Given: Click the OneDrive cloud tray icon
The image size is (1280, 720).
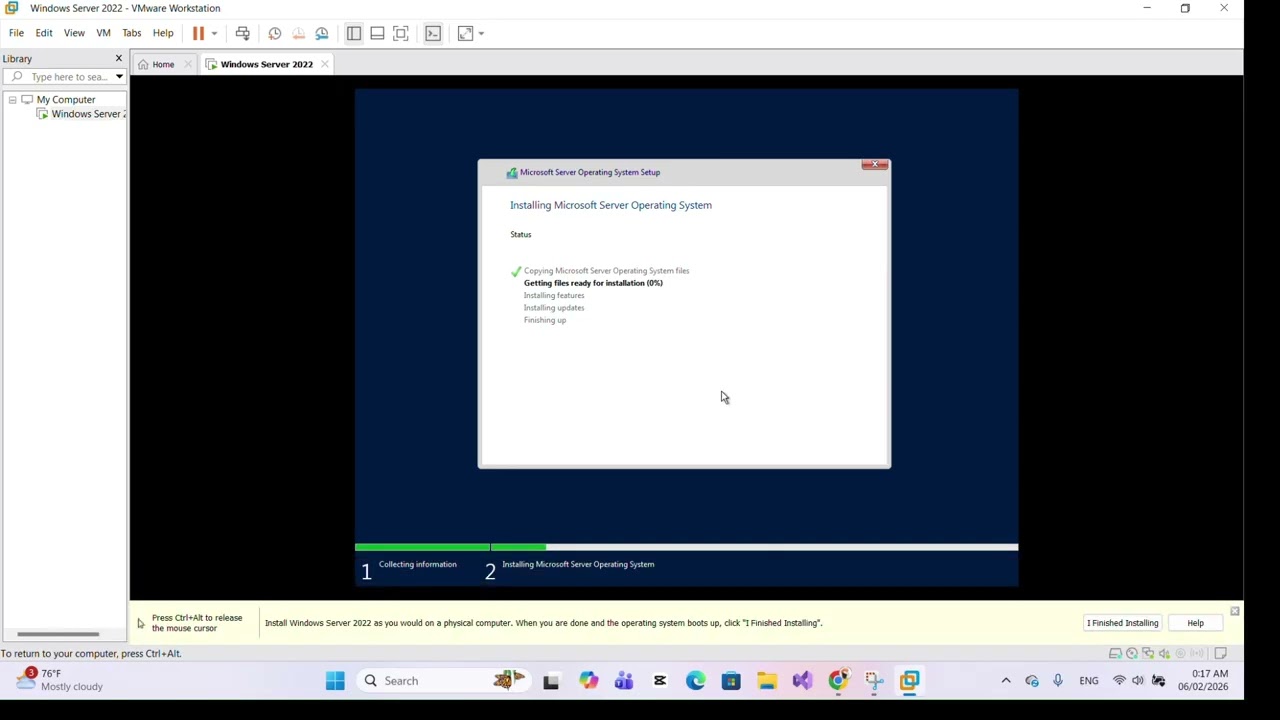Looking at the screenshot, I should point(1032,681).
